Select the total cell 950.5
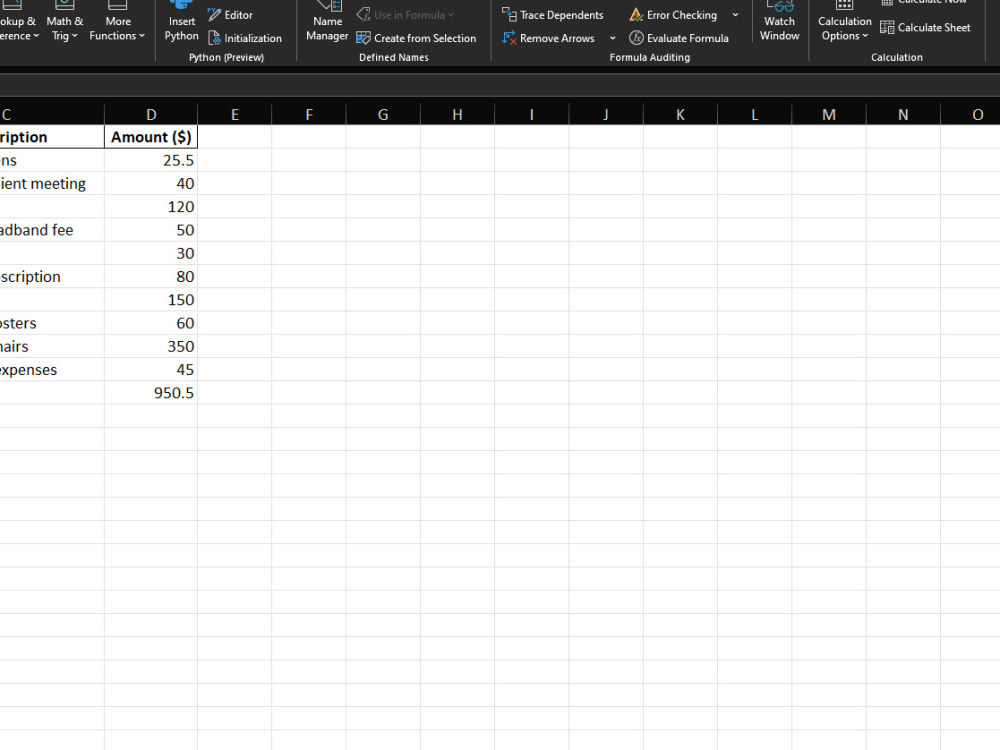The width and height of the screenshot is (1000, 750). pos(151,393)
